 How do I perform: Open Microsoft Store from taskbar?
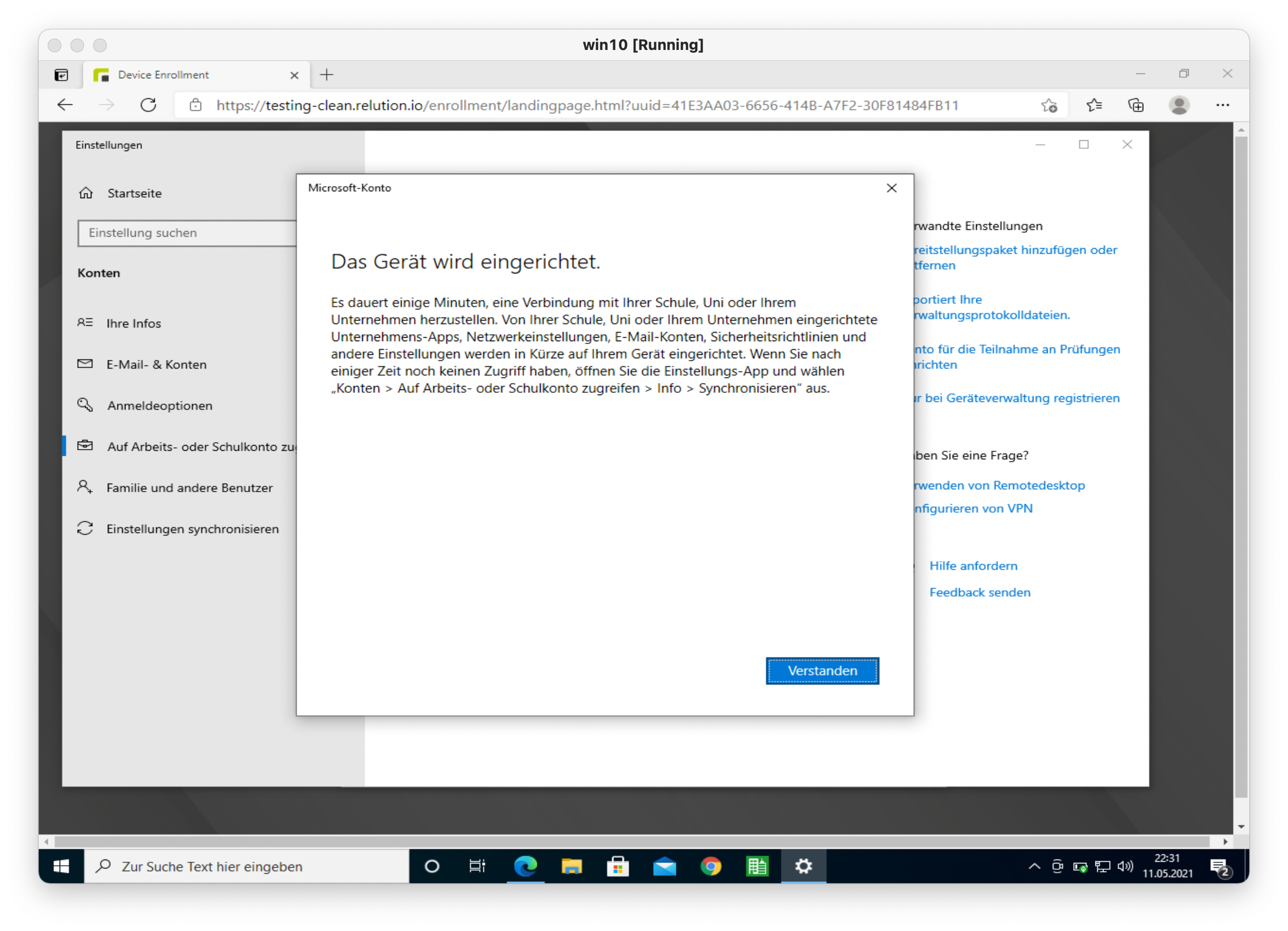coord(617,866)
